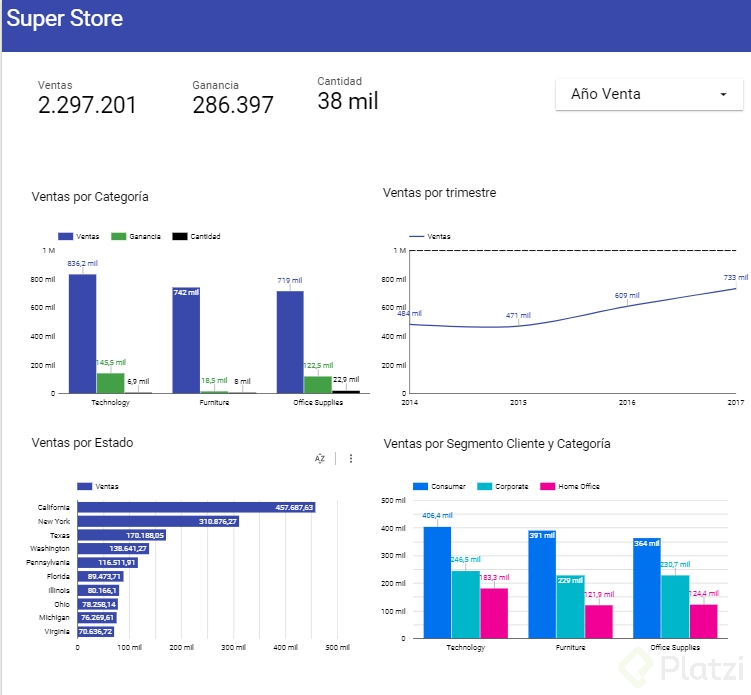The image size is (751, 695).
Task: Select the Washington bar 138.641,27
Action: click(114, 548)
